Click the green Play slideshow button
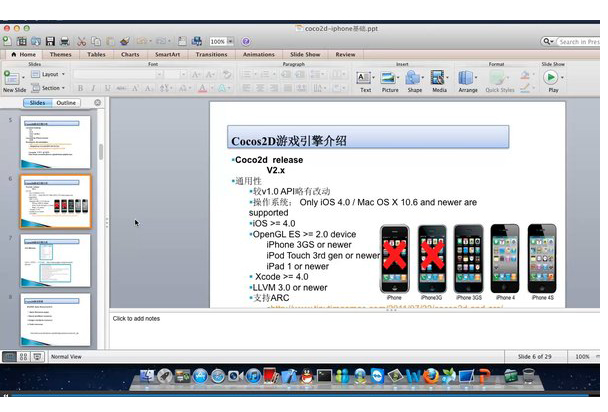The height and width of the screenshot is (412, 608). 551,78
